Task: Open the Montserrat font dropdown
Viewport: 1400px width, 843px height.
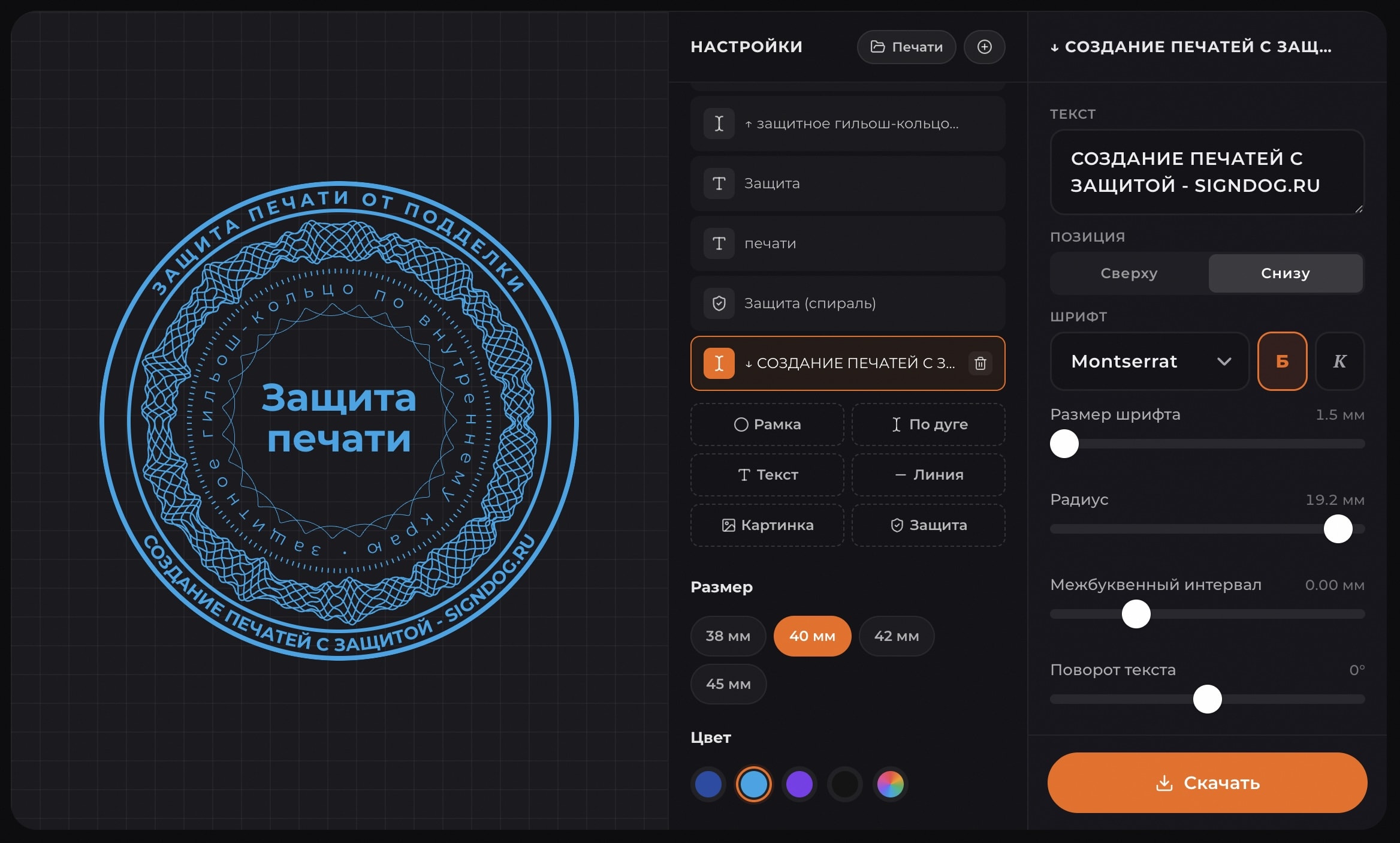Action: pyautogui.click(x=1149, y=361)
